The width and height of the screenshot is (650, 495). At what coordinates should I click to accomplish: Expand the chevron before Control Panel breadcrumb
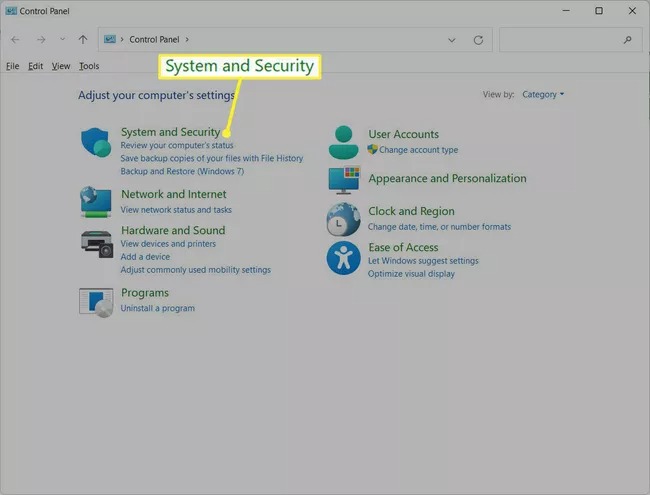(x=122, y=39)
